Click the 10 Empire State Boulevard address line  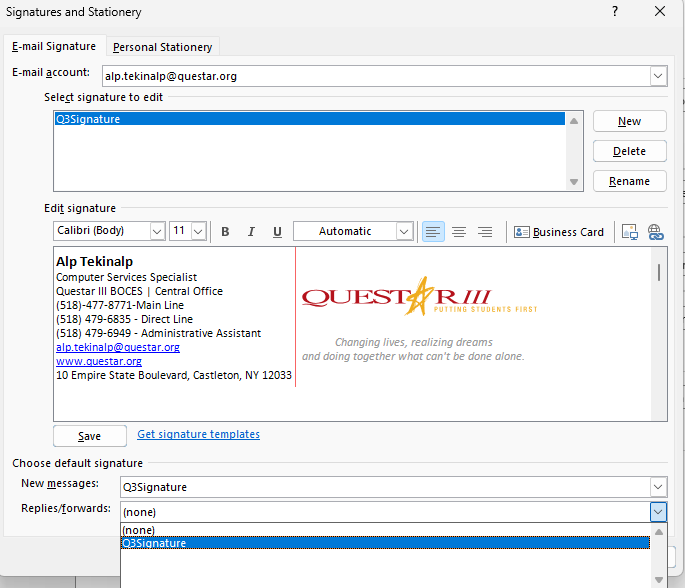(x=173, y=375)
